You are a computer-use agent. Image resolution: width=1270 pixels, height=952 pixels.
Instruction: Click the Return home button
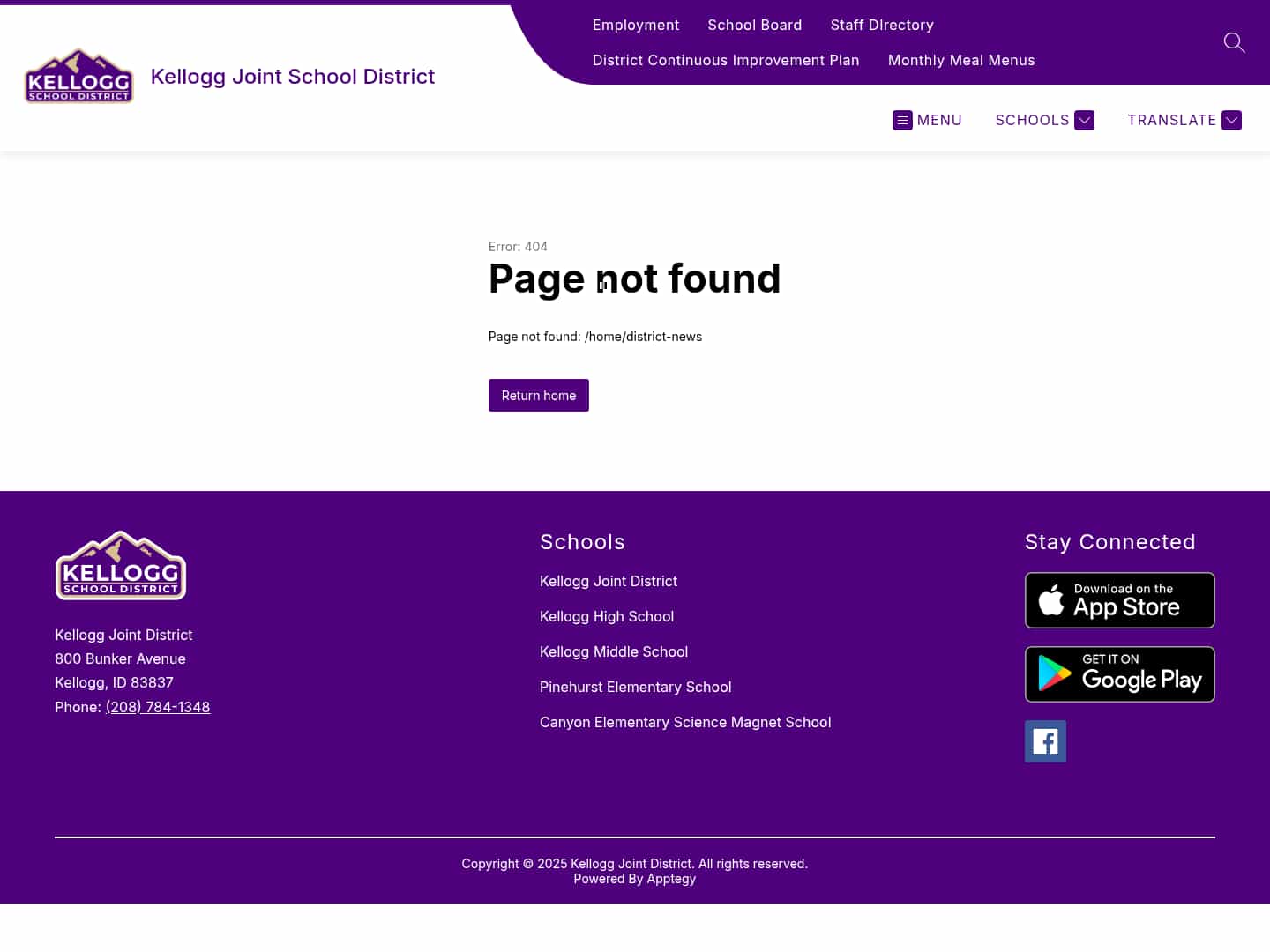pyautogui.click(x=538, y=395)
